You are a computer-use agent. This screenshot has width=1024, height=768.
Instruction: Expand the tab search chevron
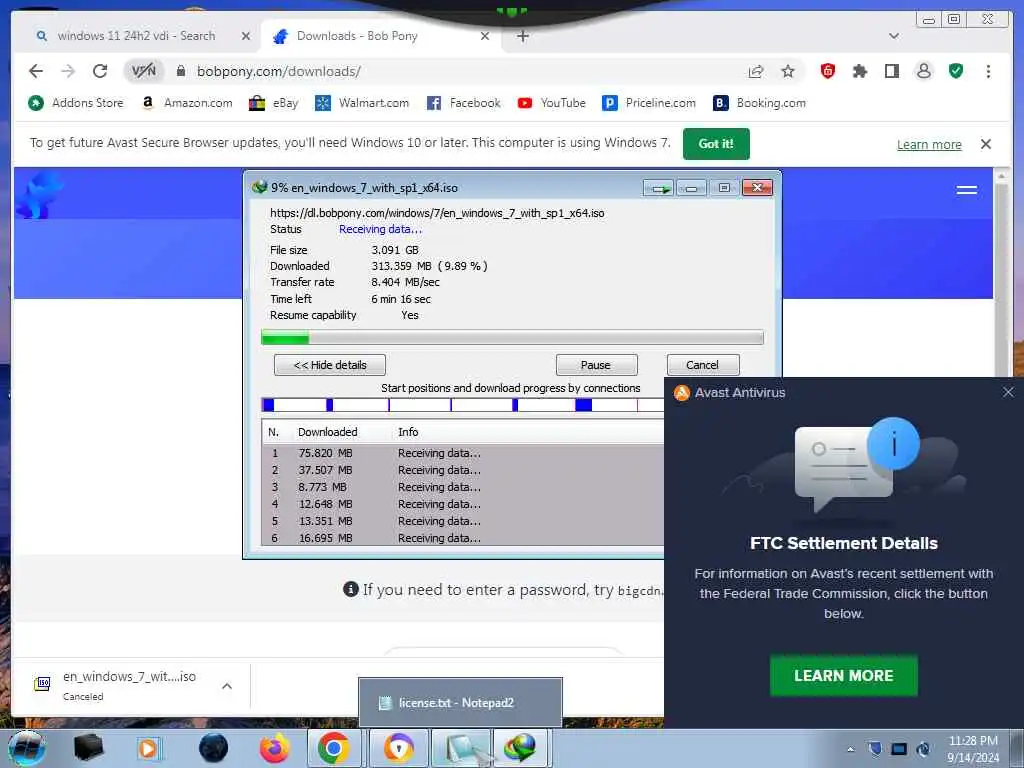coord(894,36)
